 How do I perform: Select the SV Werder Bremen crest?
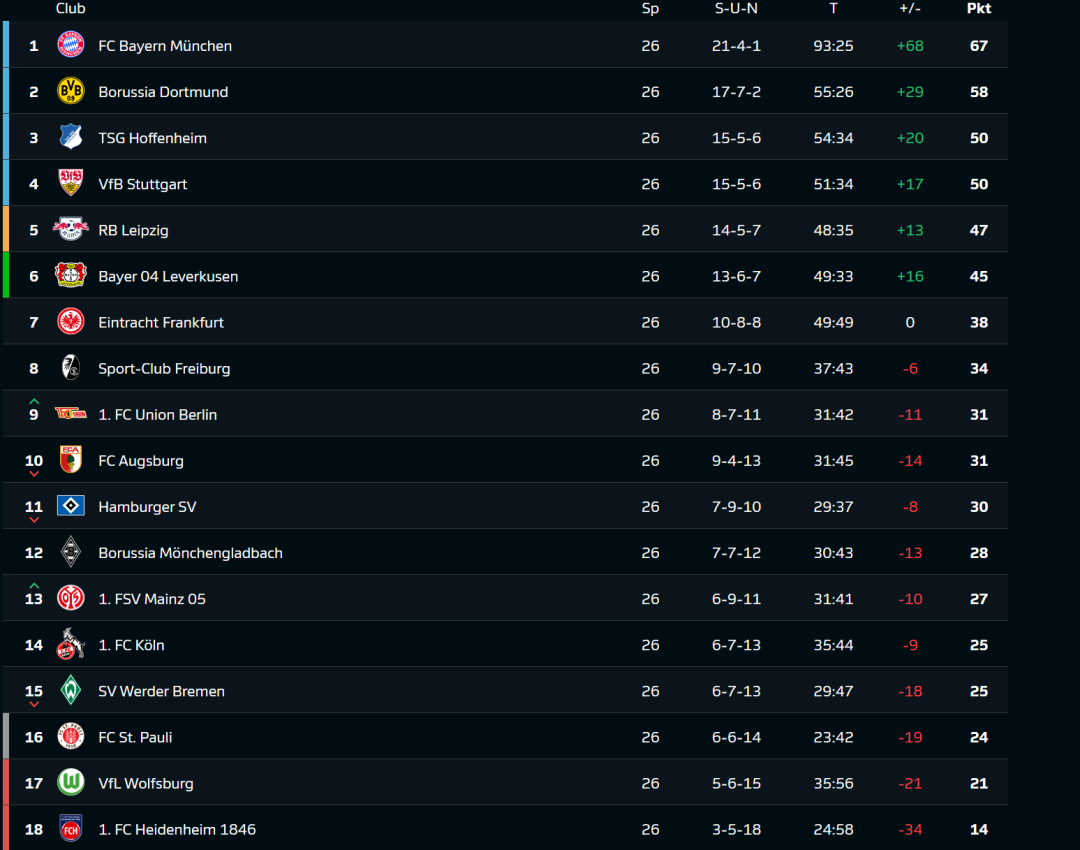tap(71, 690)
